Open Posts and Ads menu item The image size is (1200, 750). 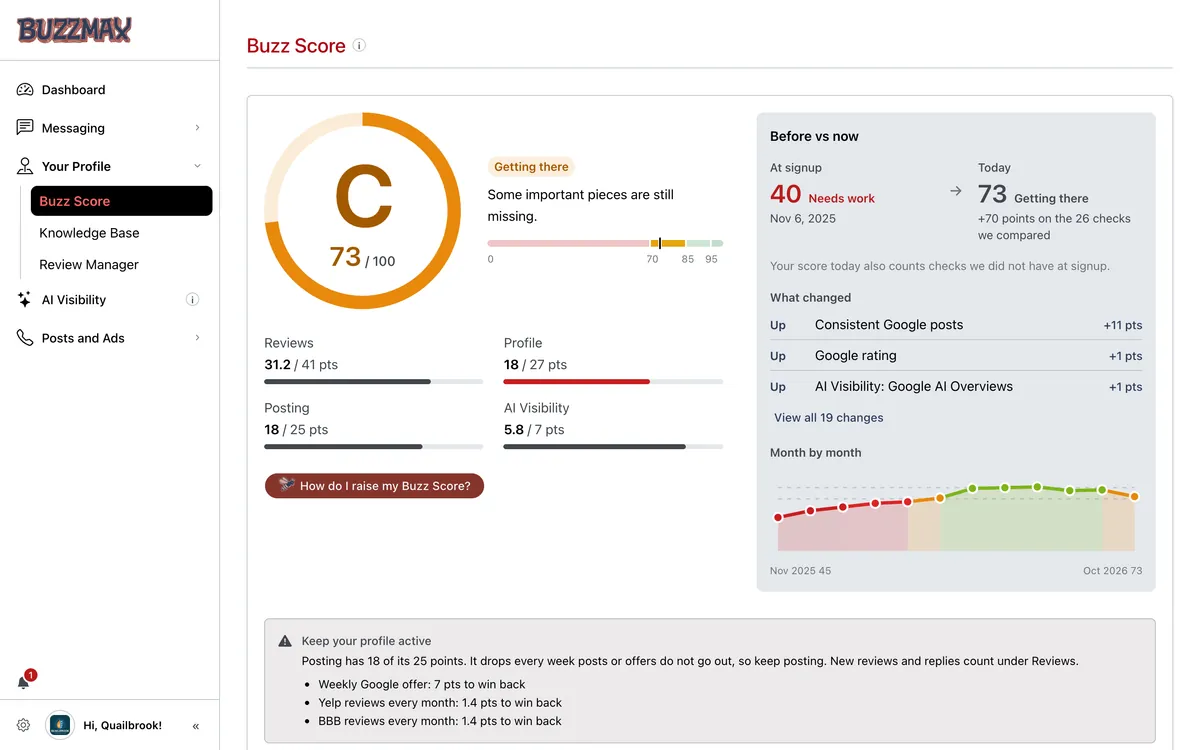pos(110,338)
